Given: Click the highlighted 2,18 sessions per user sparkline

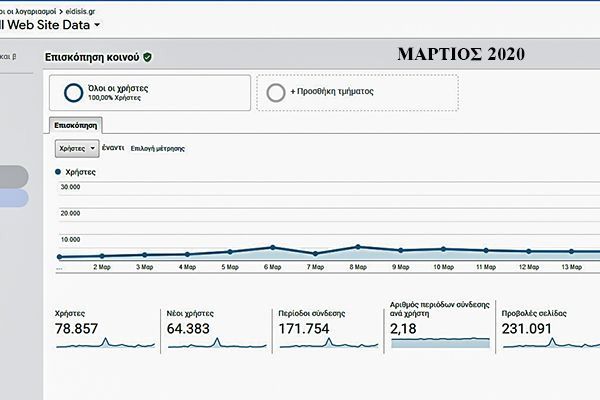Looking at the screenshot, I should pyautogui.click(x=440, y=342).
